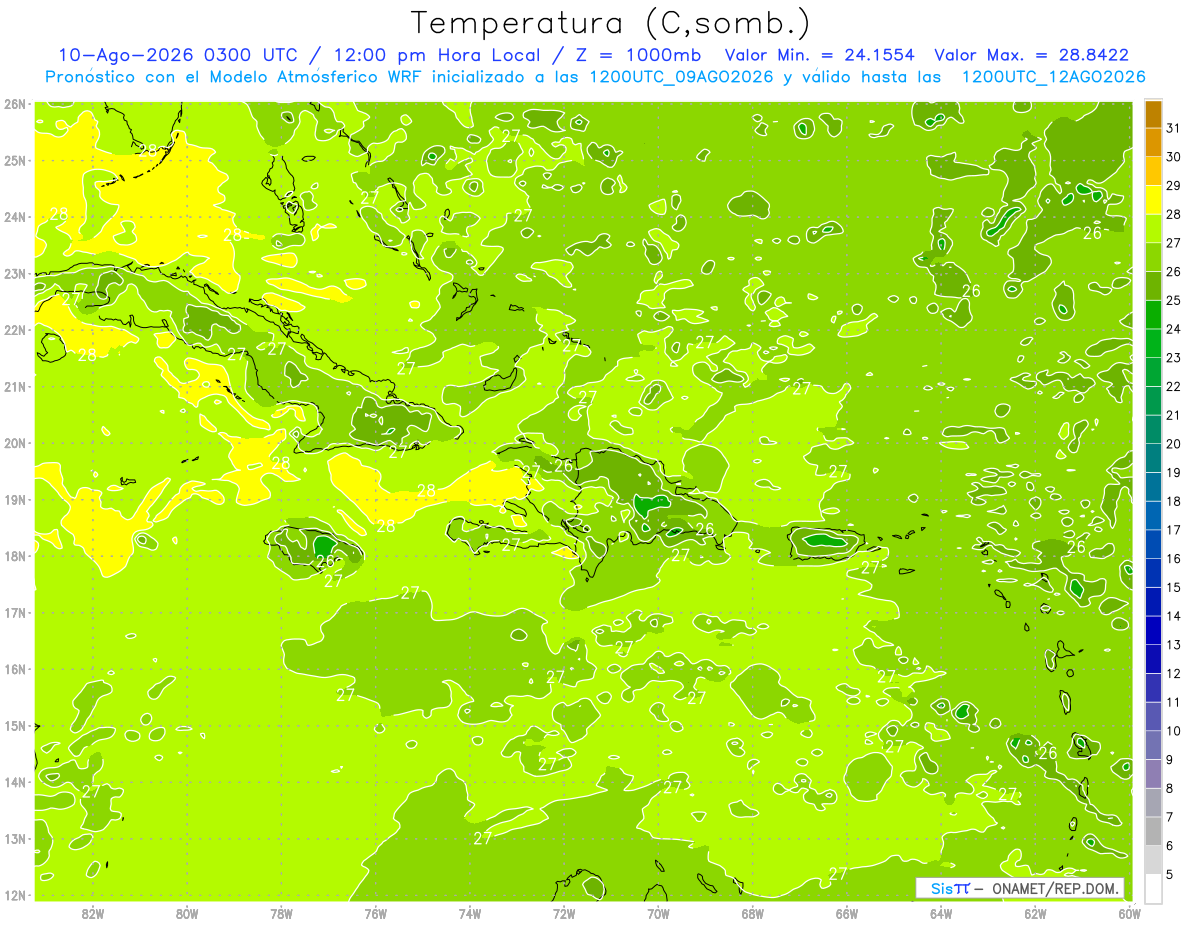Viewport: 1200px width, 927px height.
Task: Click the longitude label "78W"
Action: tap(281, 913)
